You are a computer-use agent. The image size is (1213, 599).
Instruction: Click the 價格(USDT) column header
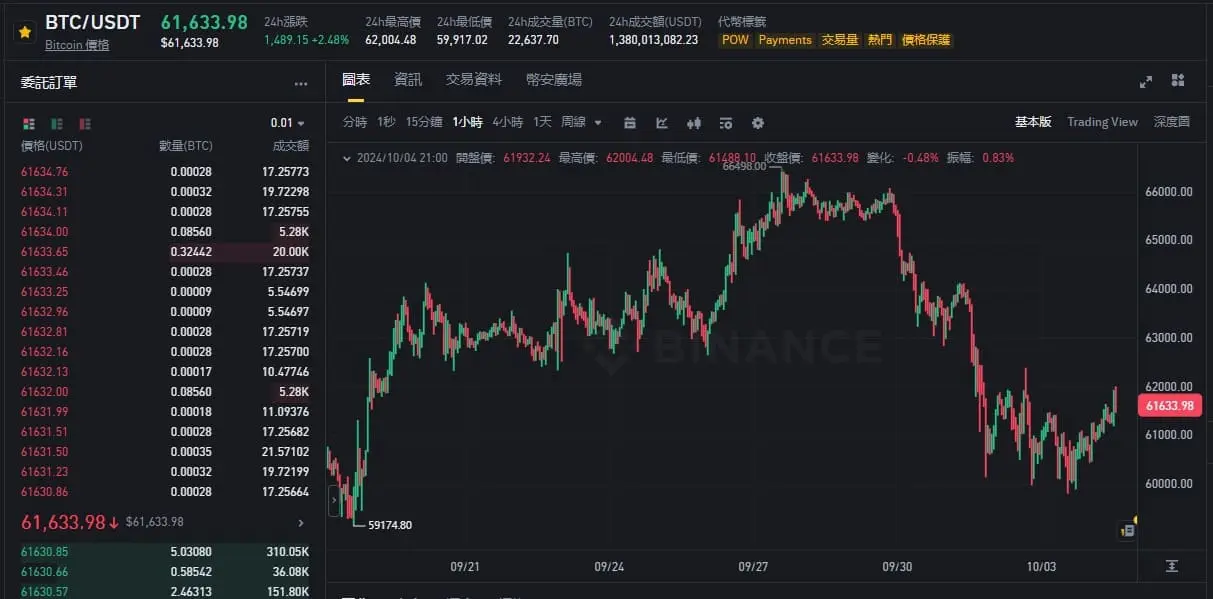52,146
